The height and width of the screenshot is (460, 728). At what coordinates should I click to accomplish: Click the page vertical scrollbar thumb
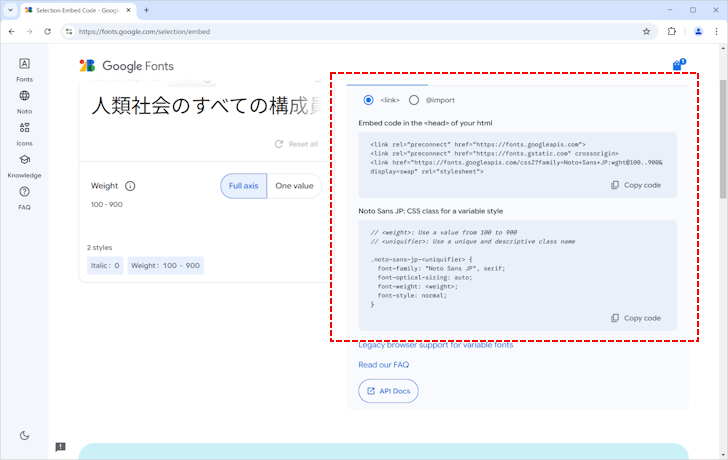click(723, 139)
